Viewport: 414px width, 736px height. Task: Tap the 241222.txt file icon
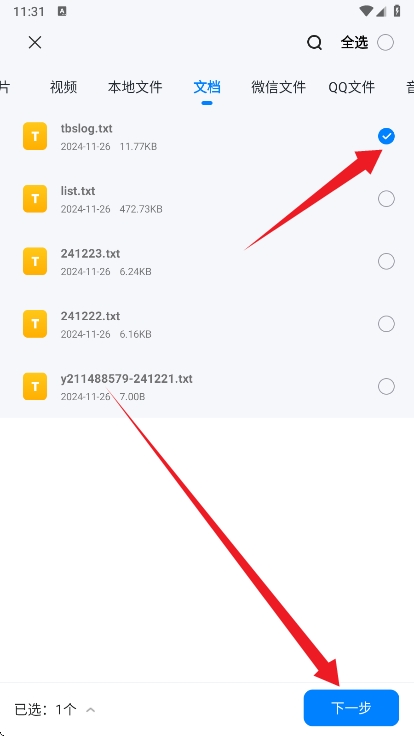[35, 324]
